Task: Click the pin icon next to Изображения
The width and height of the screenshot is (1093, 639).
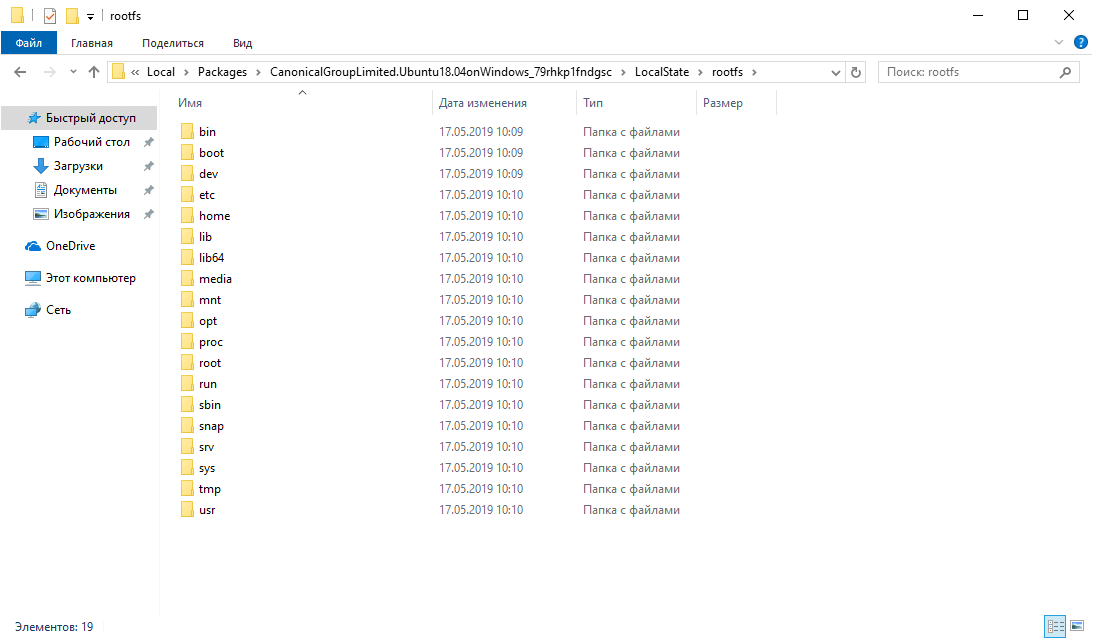Action: [x=148, y=214]
